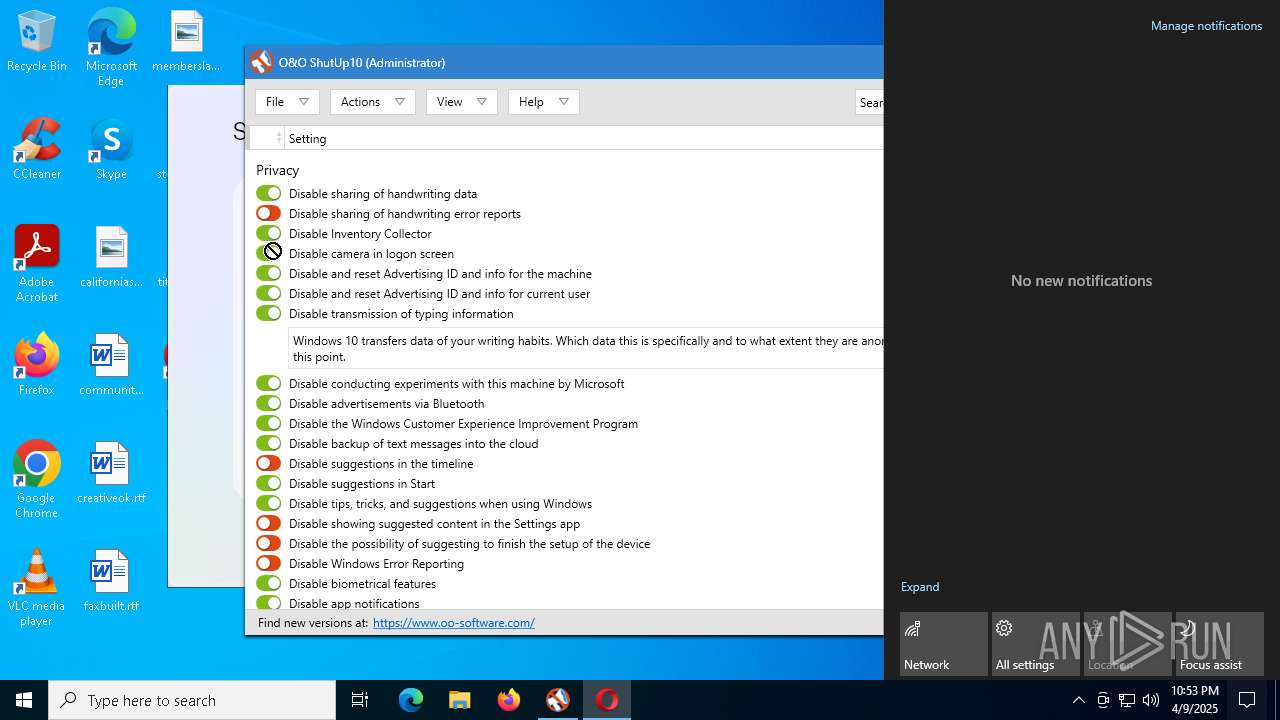The image size is (1280, 720).
Task: Open the membersla image file on desktop
Action: (x=186, y=42)
